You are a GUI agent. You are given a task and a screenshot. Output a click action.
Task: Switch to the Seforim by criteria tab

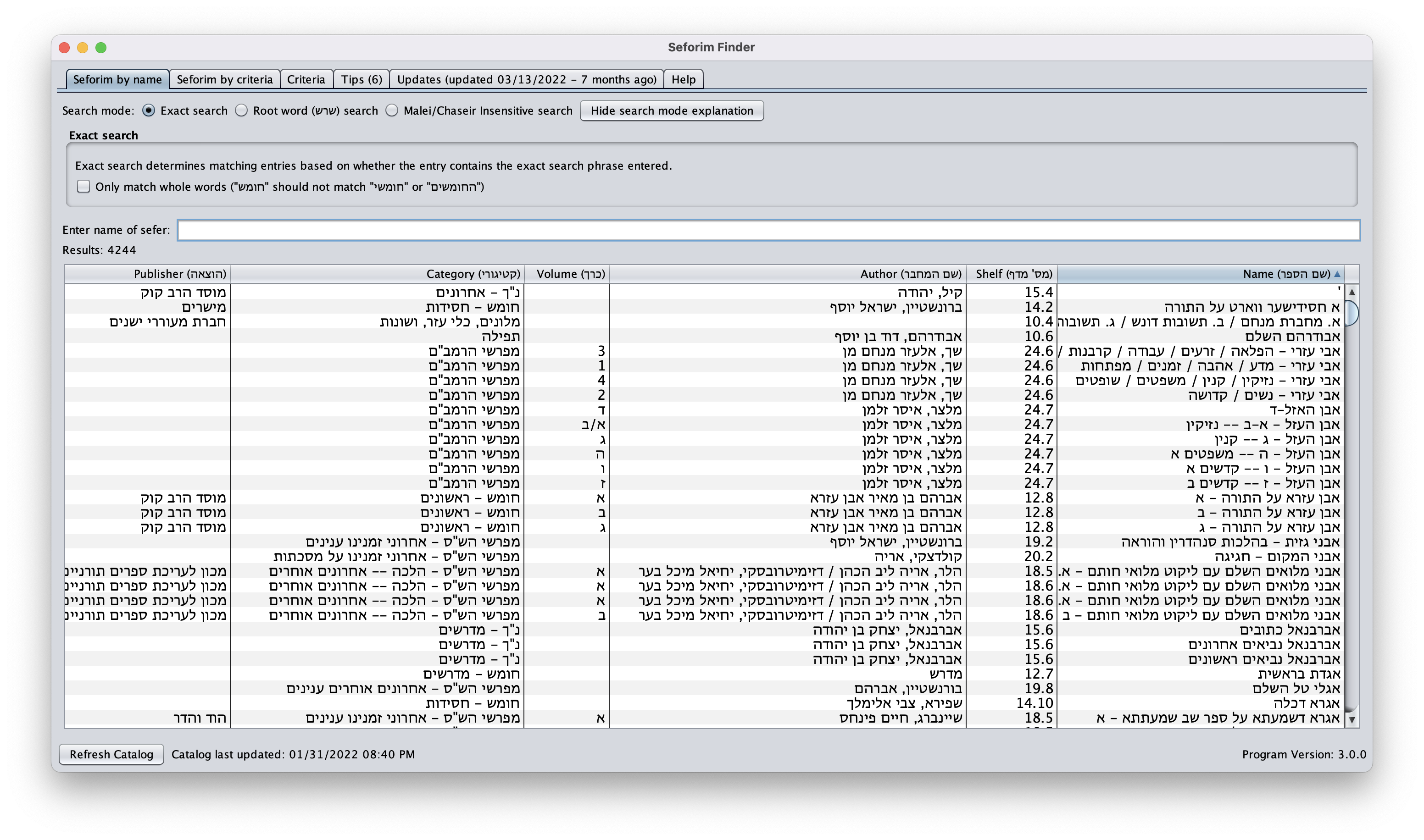click(x=224, y=79)
